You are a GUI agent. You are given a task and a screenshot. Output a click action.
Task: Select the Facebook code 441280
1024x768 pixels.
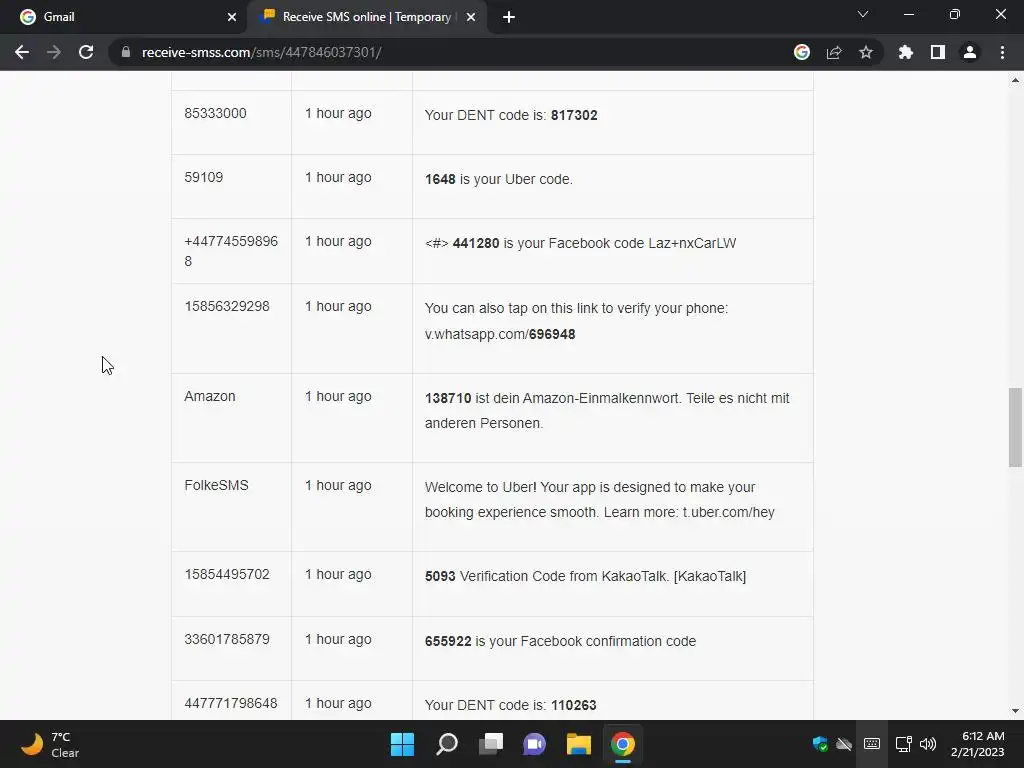point(476,243)
